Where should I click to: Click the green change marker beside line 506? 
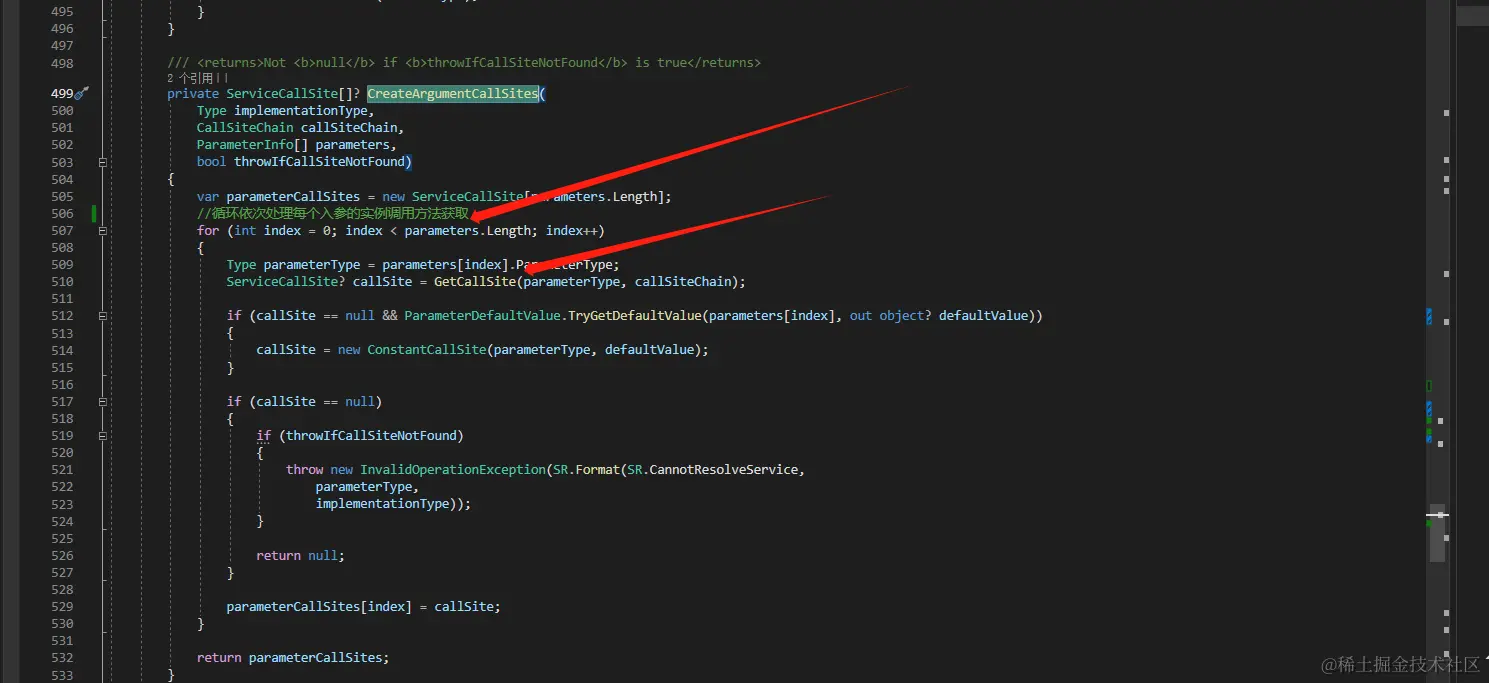coord(94,214)
